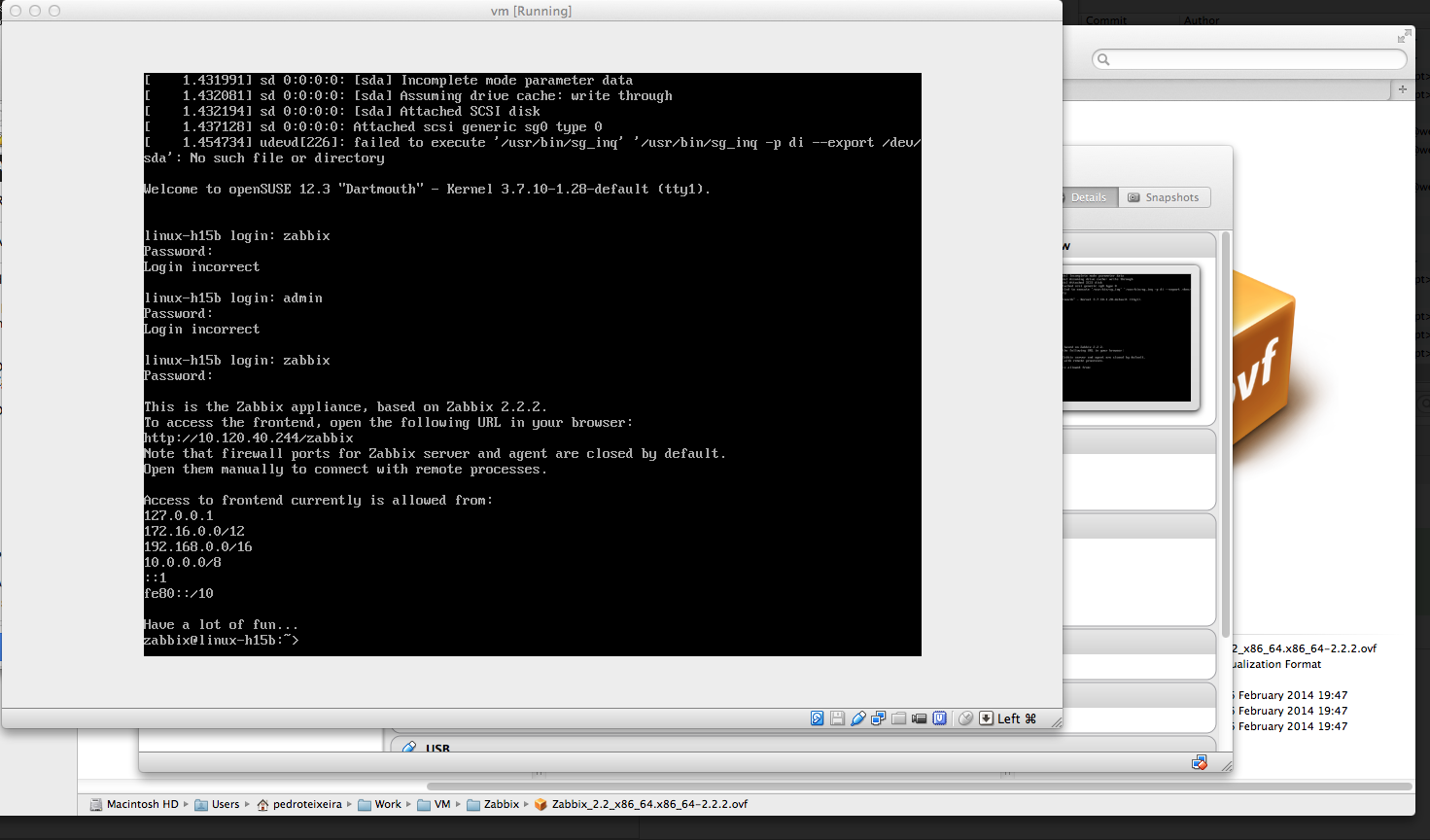Click the video capture icon in VM status bar
Viewport: 1430px width, 840px height.
tap(920, 718)
